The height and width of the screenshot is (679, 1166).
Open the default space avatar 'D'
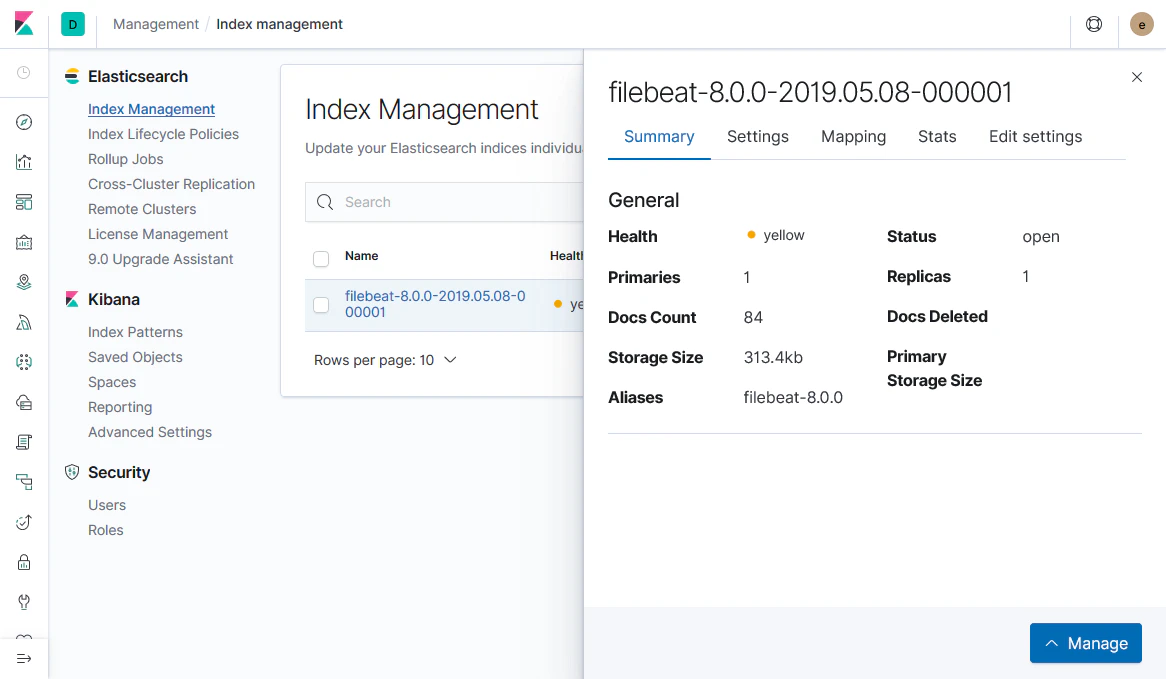(x=73, y=25)
